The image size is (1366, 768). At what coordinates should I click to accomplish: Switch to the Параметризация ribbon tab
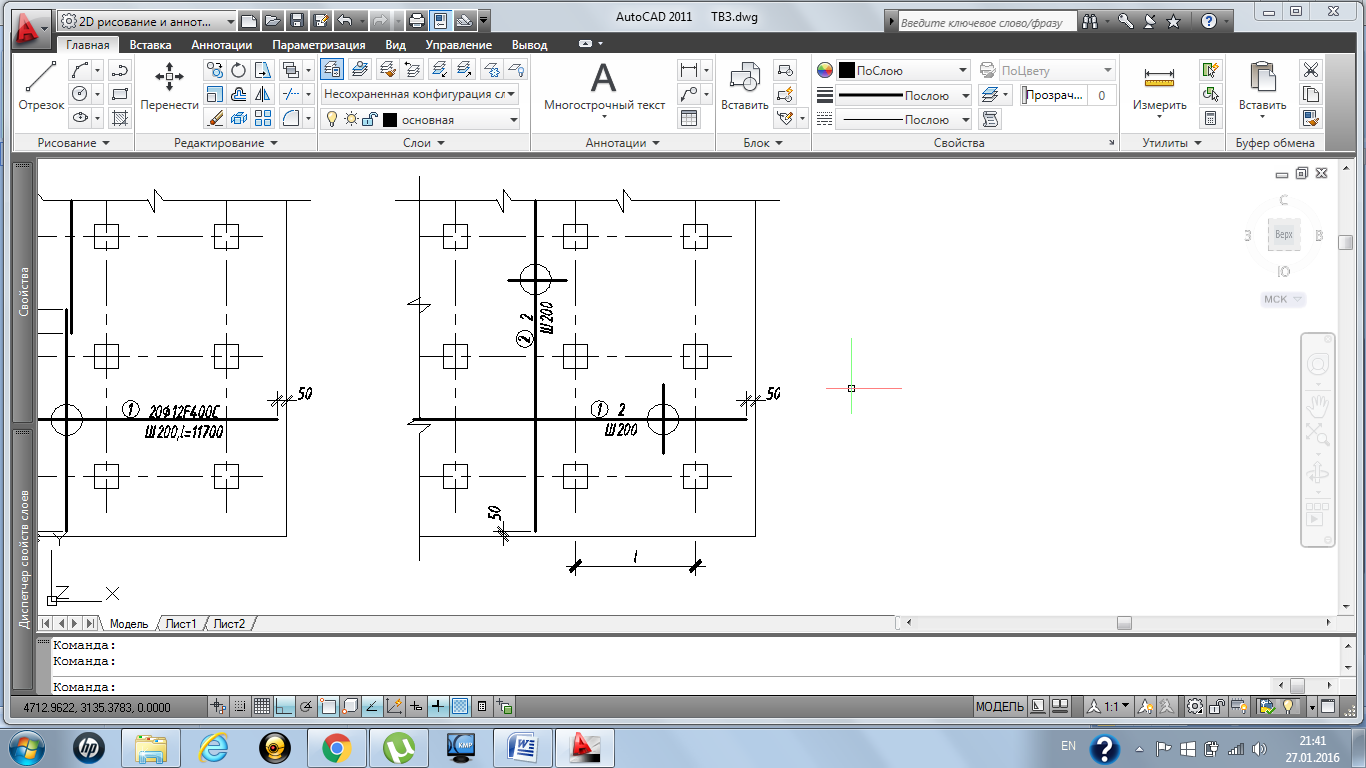click(318, 45)
